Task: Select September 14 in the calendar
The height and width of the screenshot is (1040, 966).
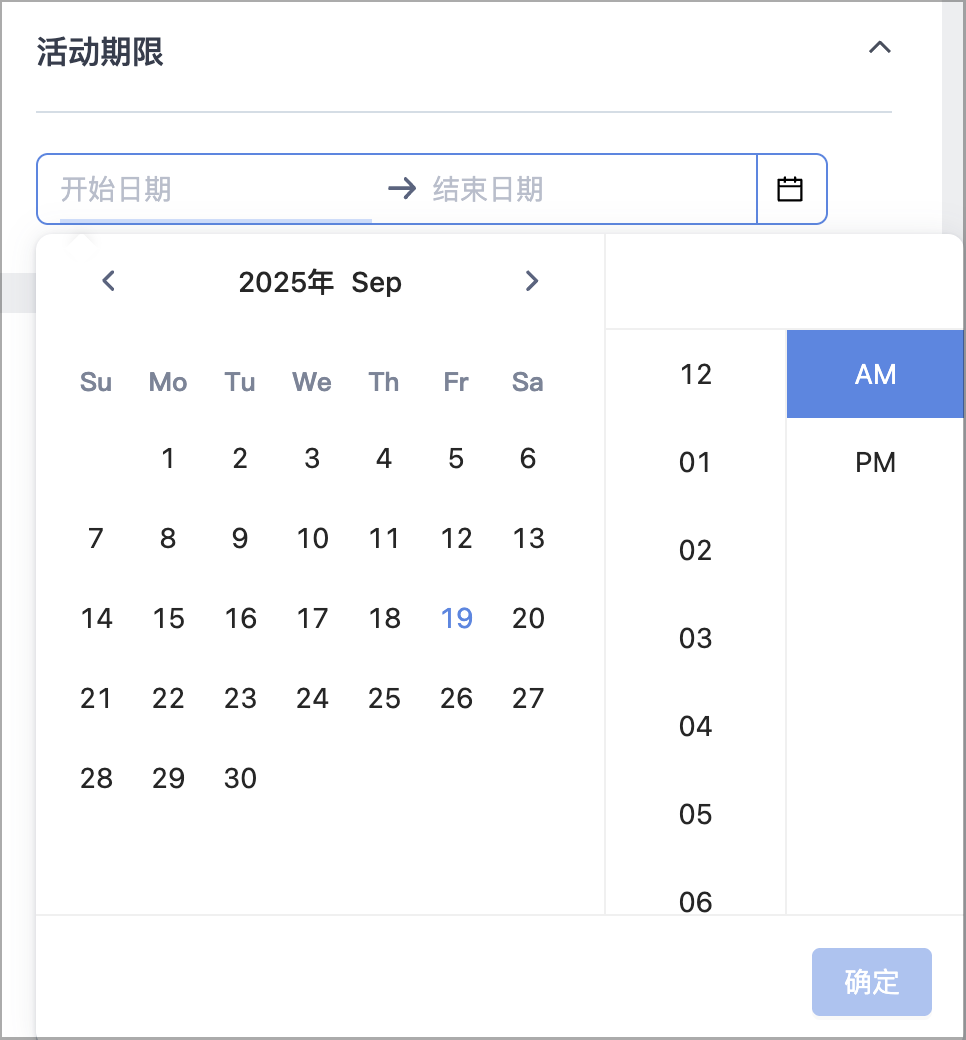Action: tap(96, 618)
